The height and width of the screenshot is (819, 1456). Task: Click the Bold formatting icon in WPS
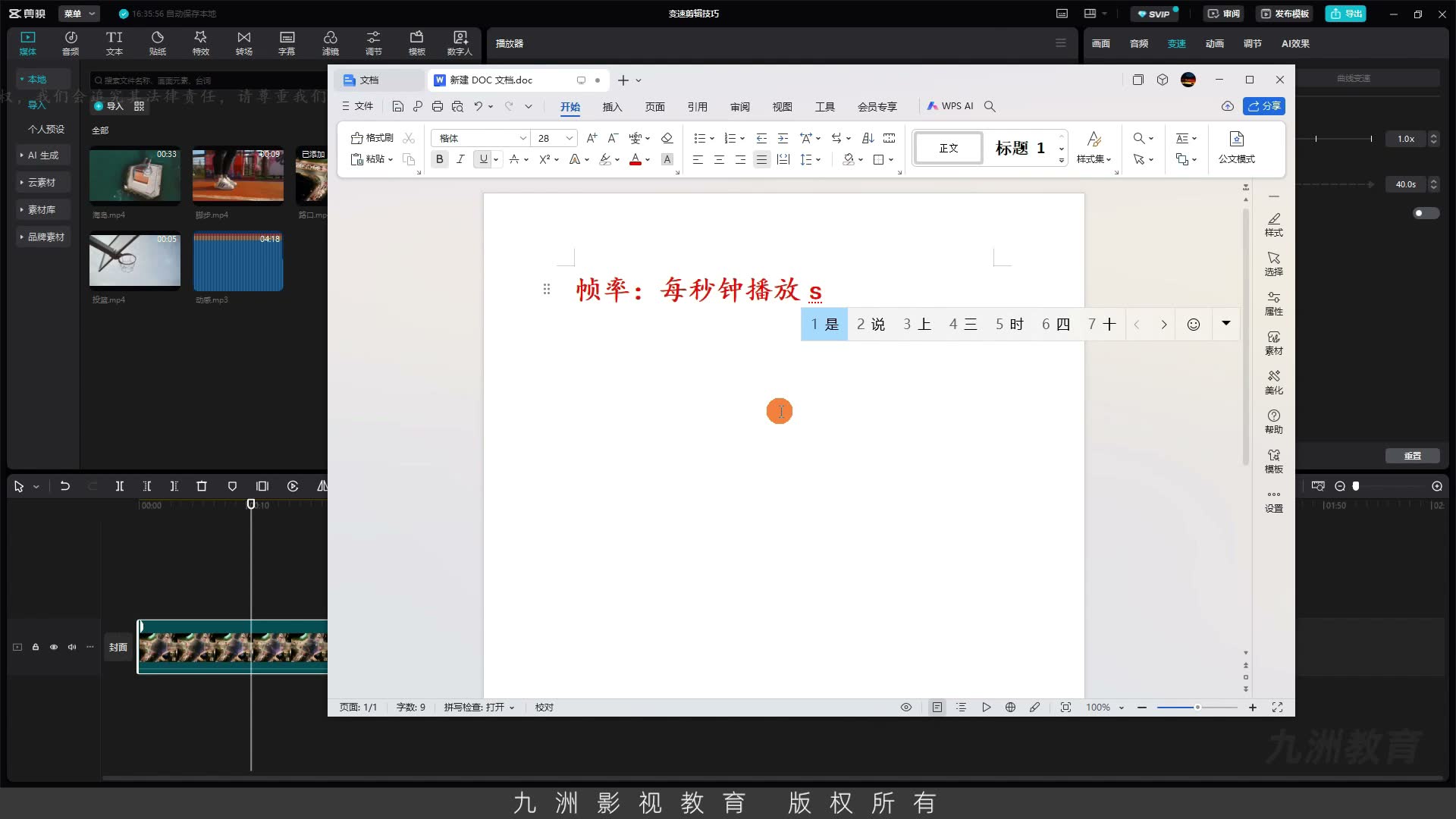(x=439, y=159)
